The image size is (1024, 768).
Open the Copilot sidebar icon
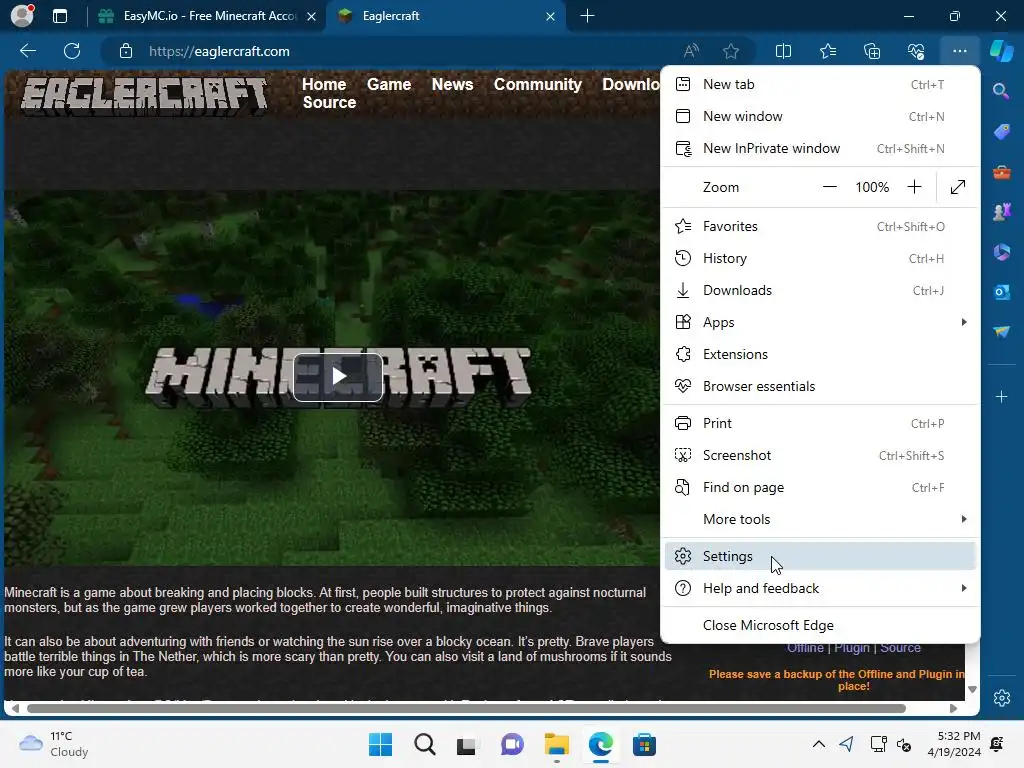tap(1001, 51)
